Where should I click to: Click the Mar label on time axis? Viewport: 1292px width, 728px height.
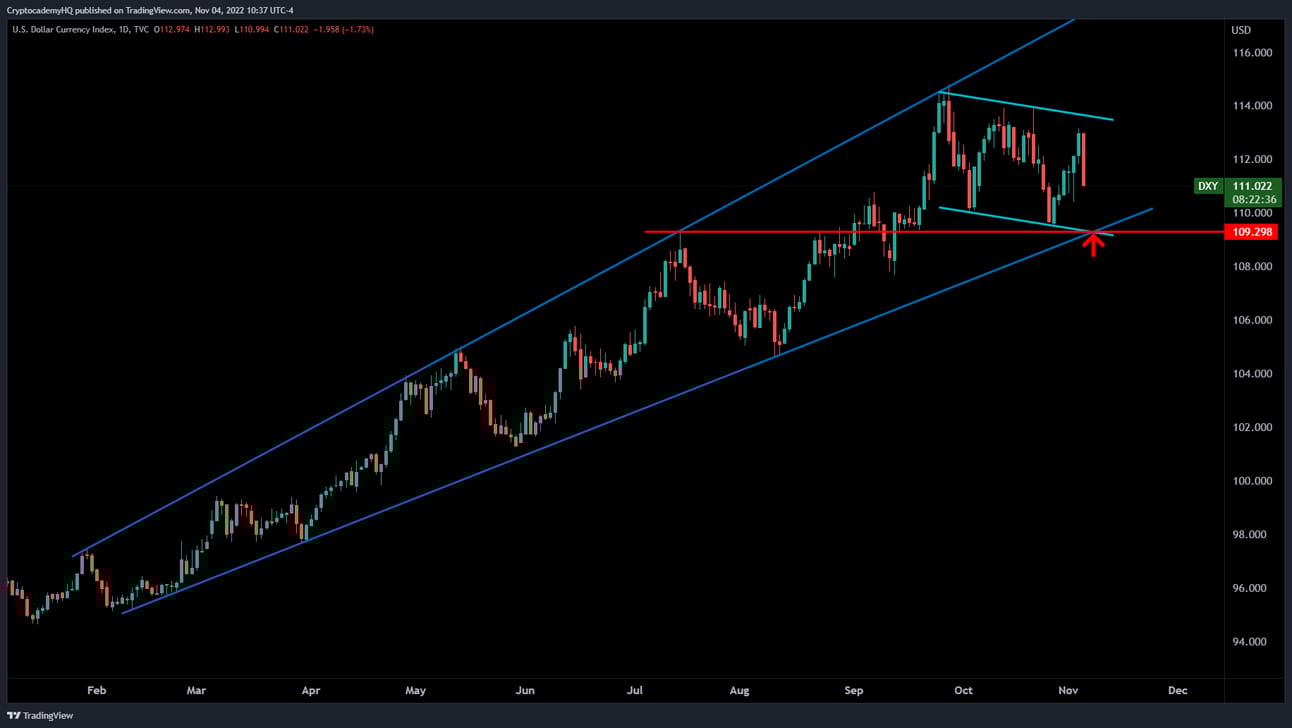tap(196, 690)
